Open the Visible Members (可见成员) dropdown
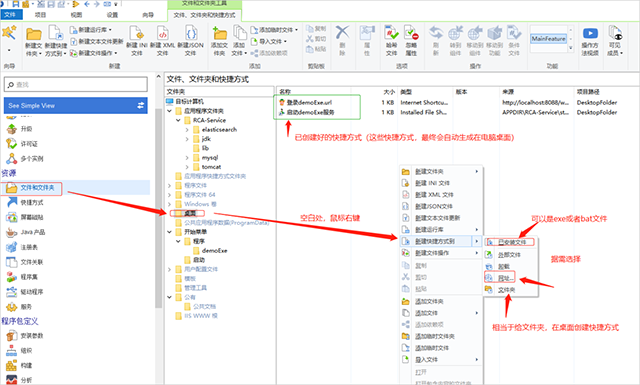Screen dimensions: 640x385 [614, 41]
